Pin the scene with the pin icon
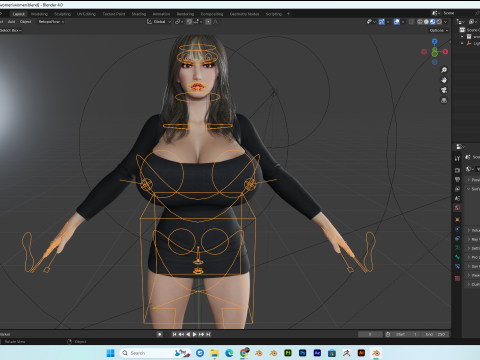 click(x=478, y=13)
